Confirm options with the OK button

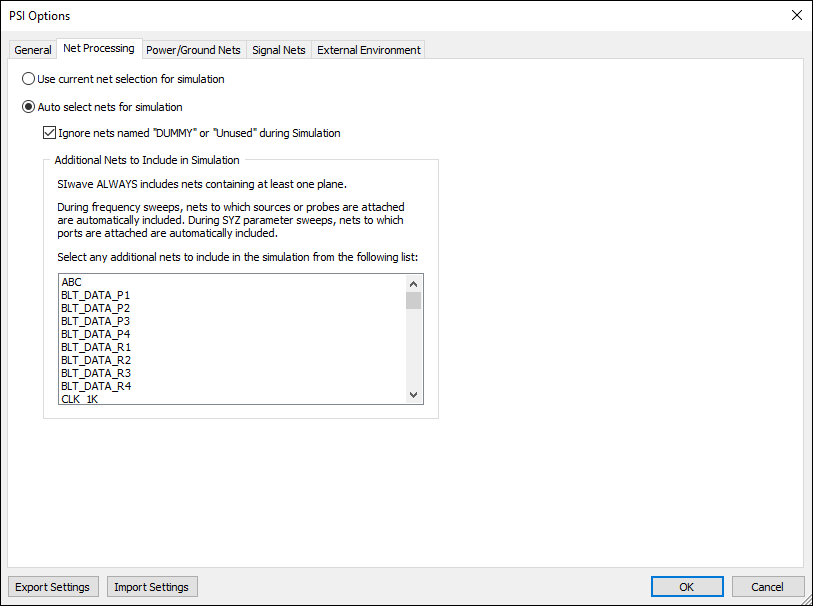tap(687, 586)
